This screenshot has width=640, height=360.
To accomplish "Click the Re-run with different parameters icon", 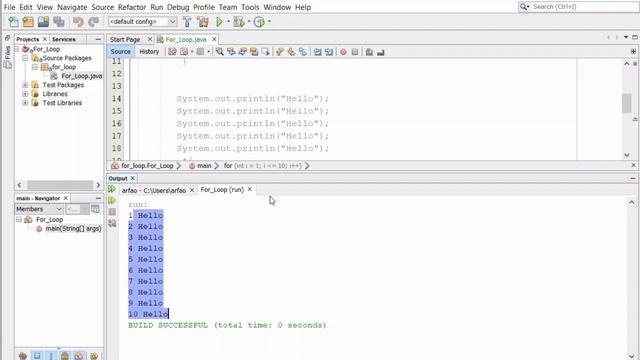I will pyautogui.click(x=112, y=200).
